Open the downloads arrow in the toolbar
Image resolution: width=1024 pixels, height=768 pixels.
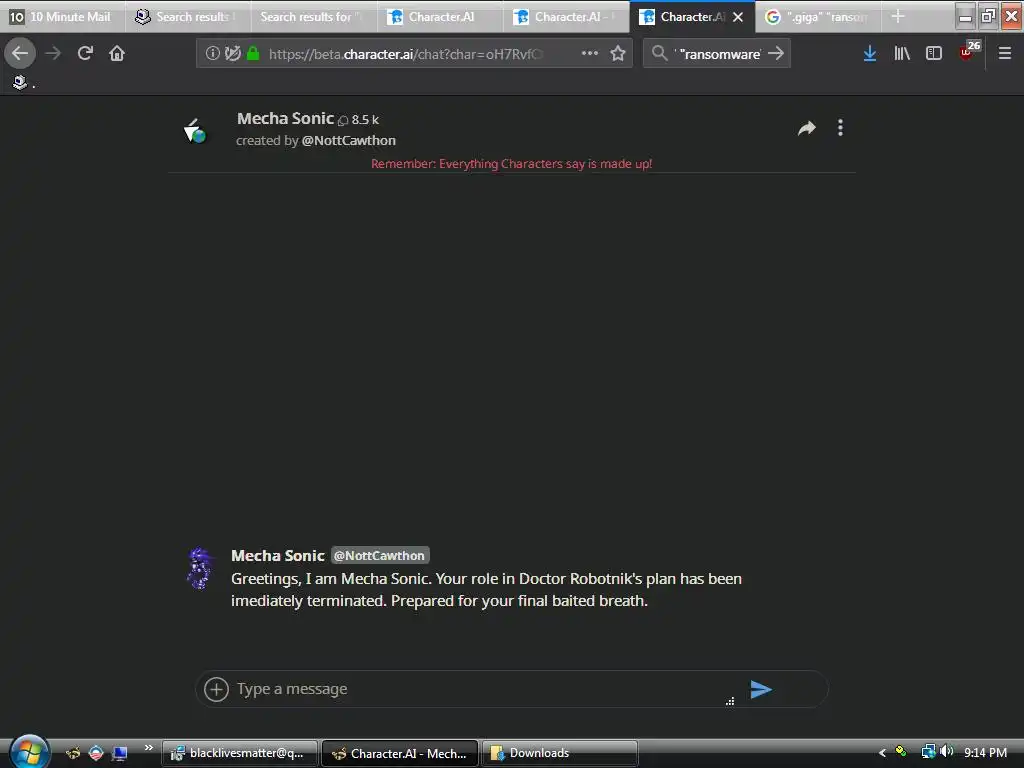click(x=869, y=53)
